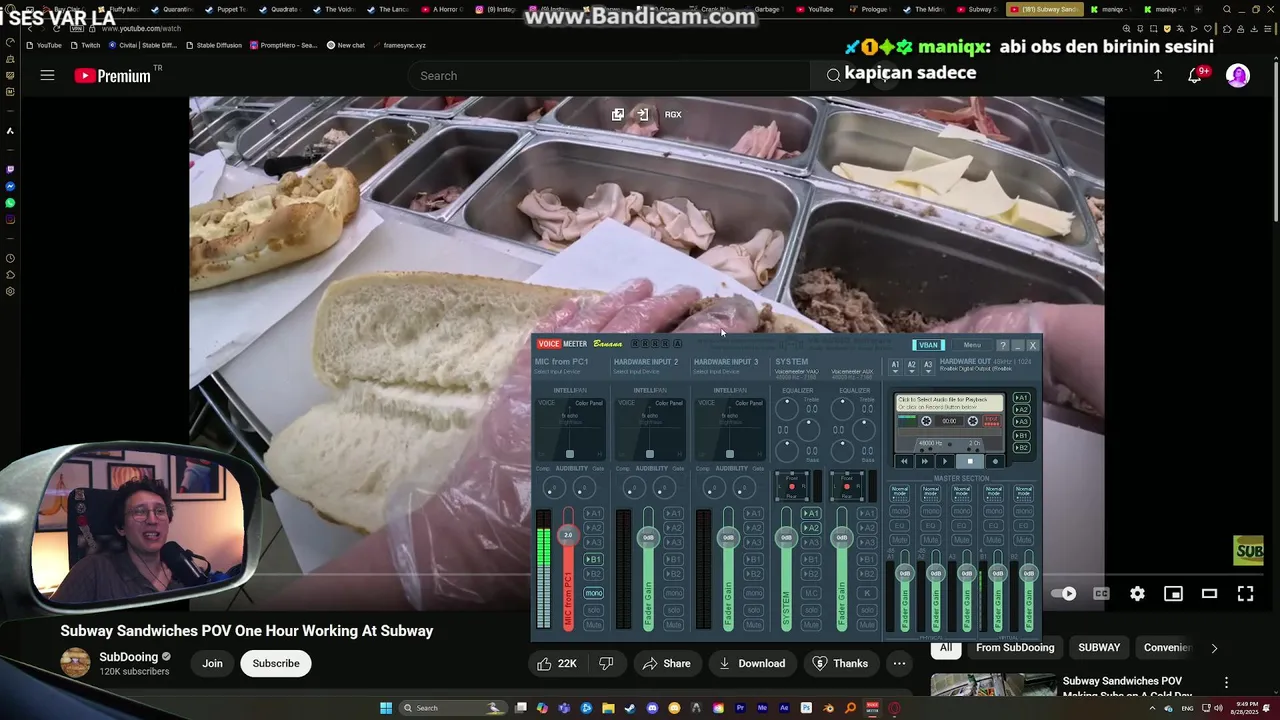1280x720 pixels.
Task: Join the SubDooing channel membership
Action: click(x=212, y=663)
